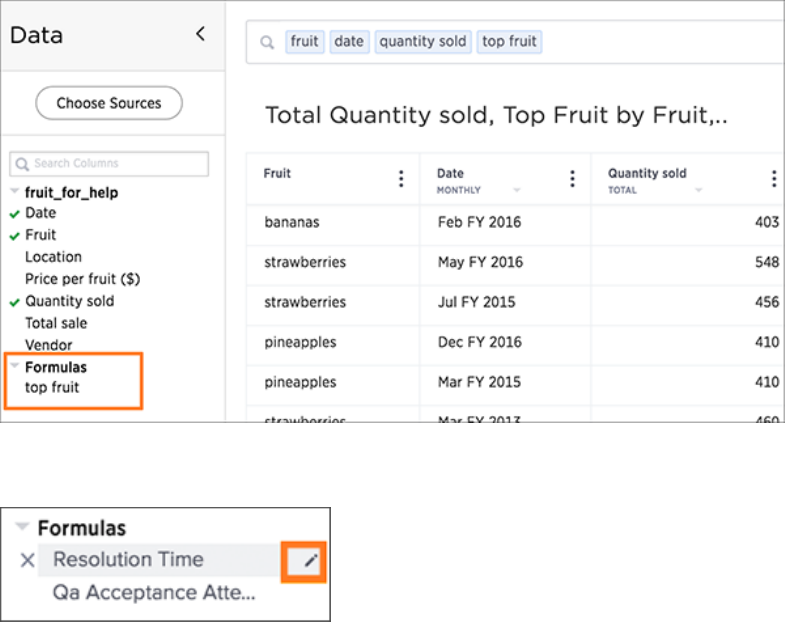Remove Resolution Time formula with the X icon

(28, 560)
